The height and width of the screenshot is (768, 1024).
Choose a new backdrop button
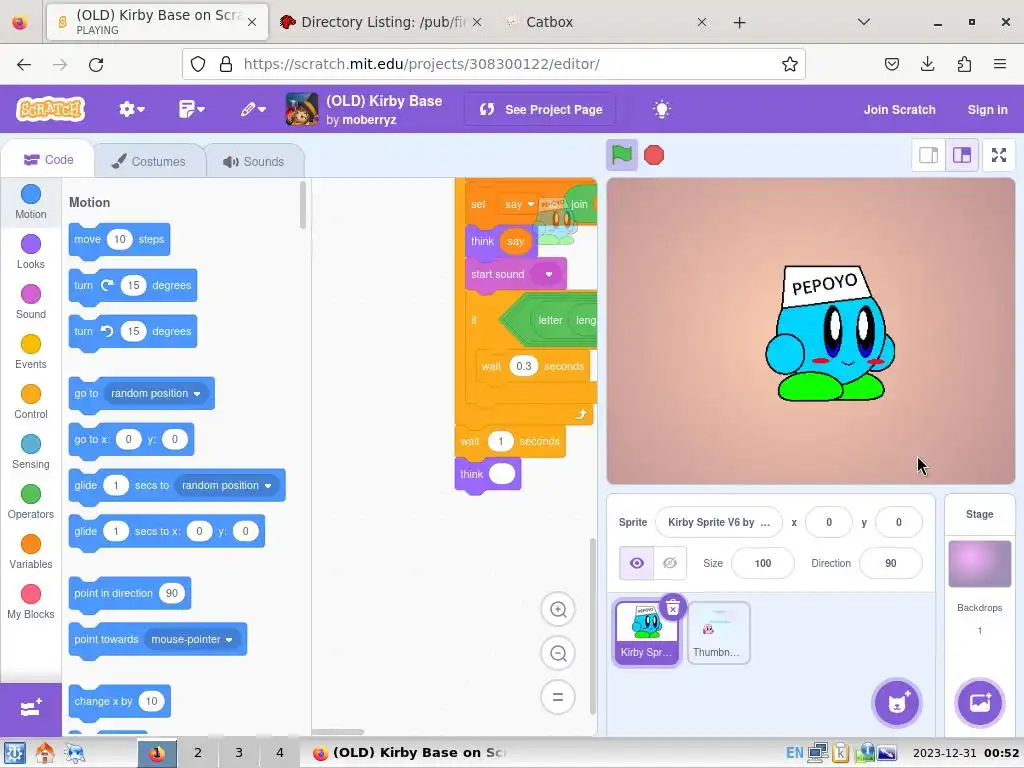[980, 703]
